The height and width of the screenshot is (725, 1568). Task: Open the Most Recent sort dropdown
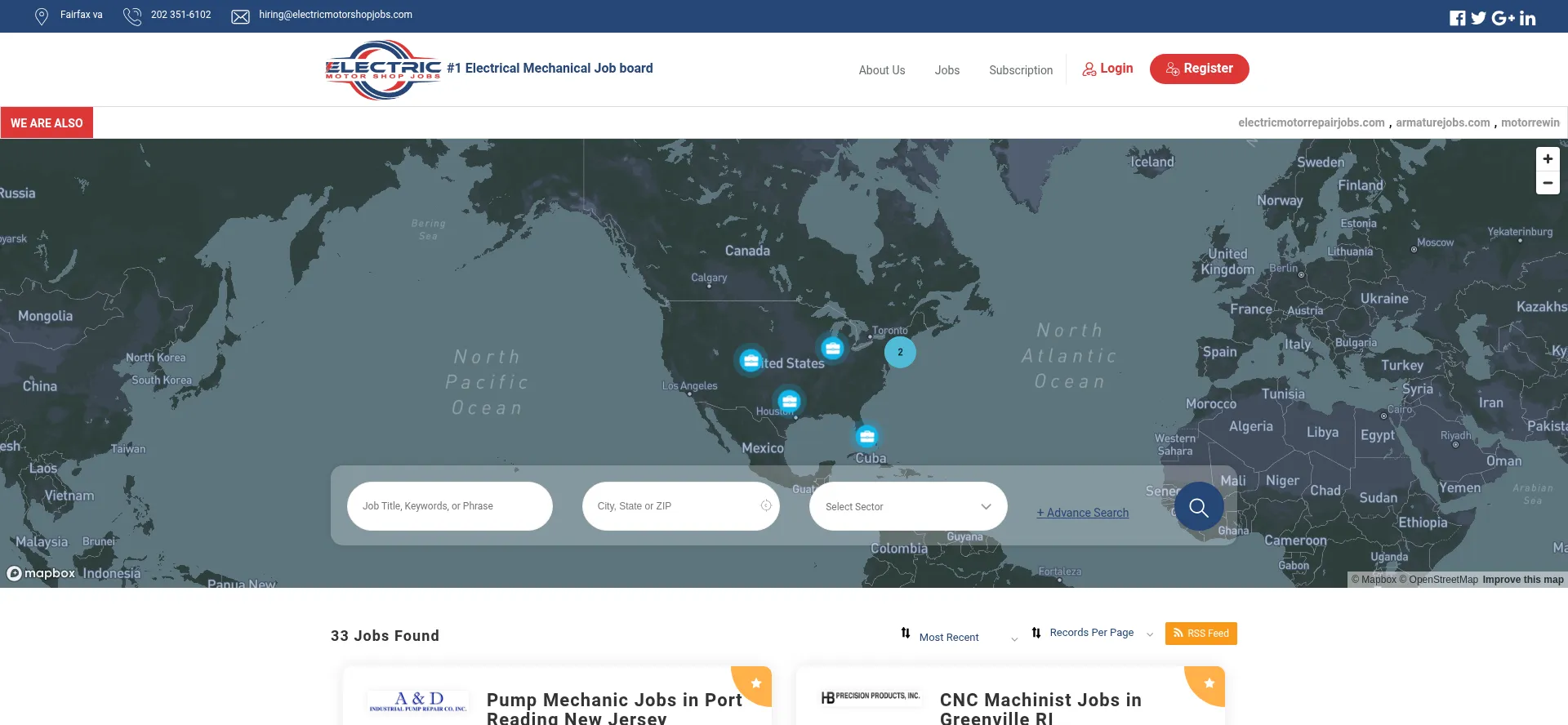(959, 637)
